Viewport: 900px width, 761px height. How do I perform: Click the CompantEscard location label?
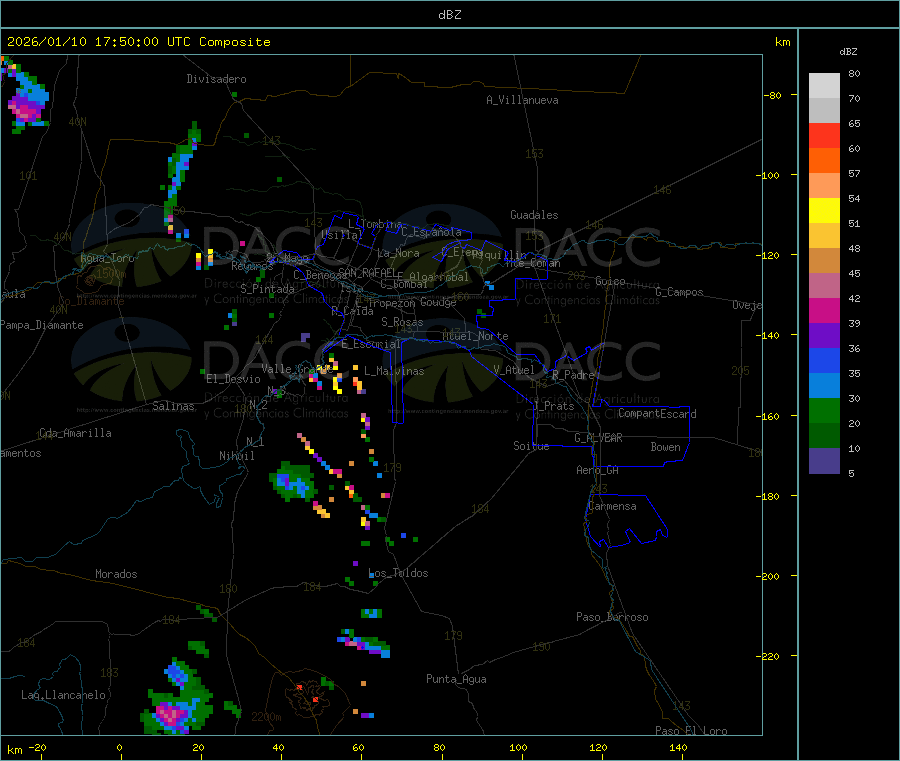658,413
